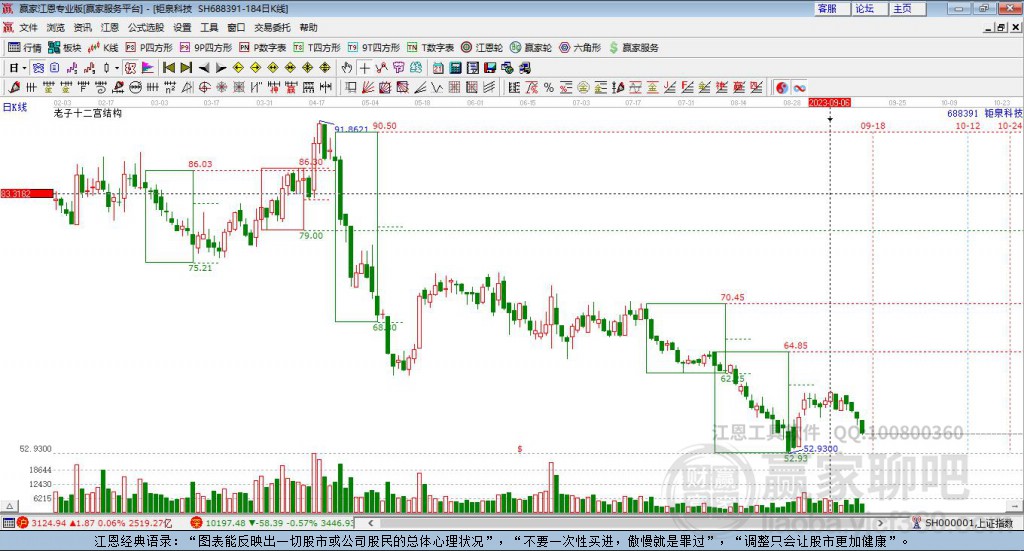
Task: Step chart left with black left-arrow
Action: pyautogui.click(x=204, y=68)
